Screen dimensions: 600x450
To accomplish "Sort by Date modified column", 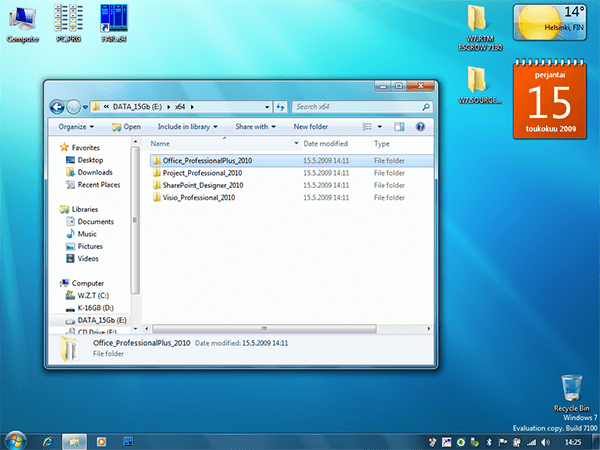I will pyautogui.click(x=336, y=144).
